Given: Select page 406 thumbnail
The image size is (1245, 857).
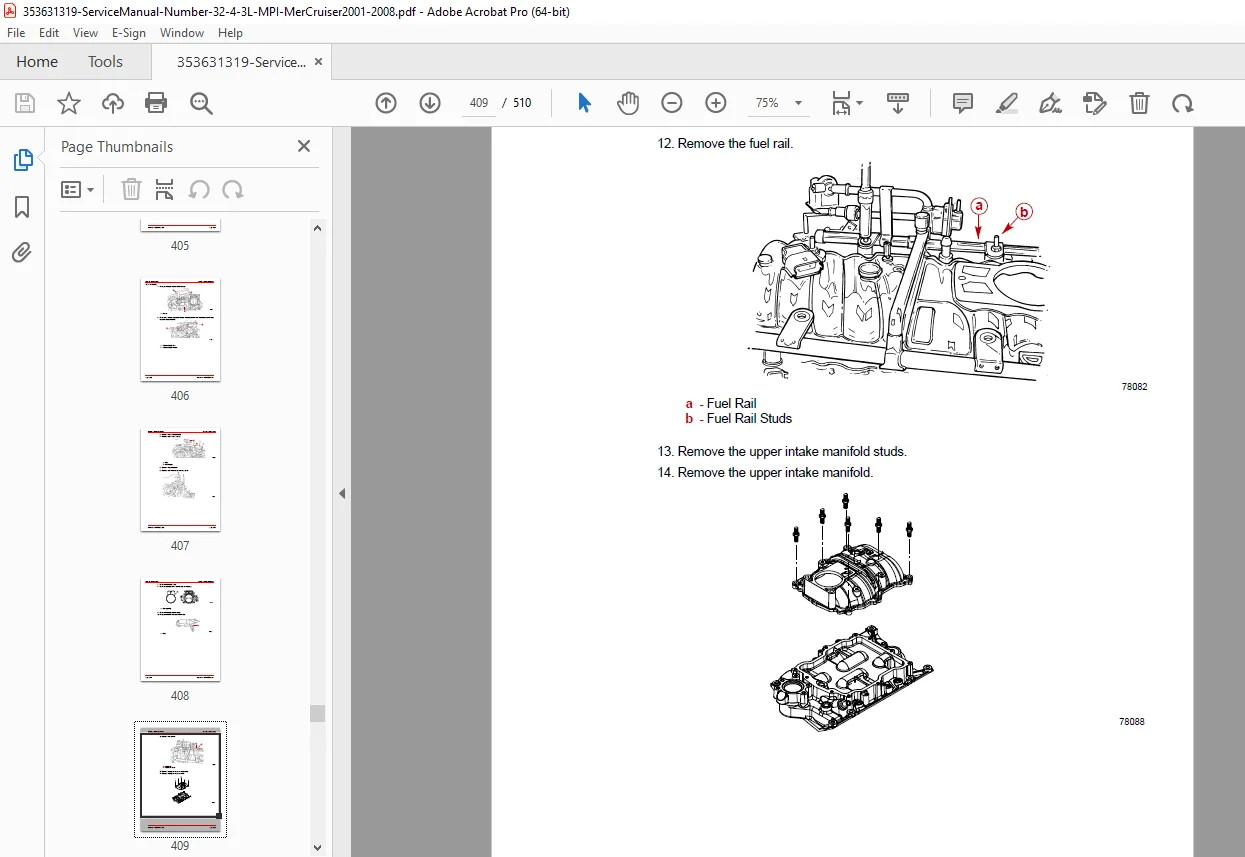Looking at the screenshot, I should (180, 330).
